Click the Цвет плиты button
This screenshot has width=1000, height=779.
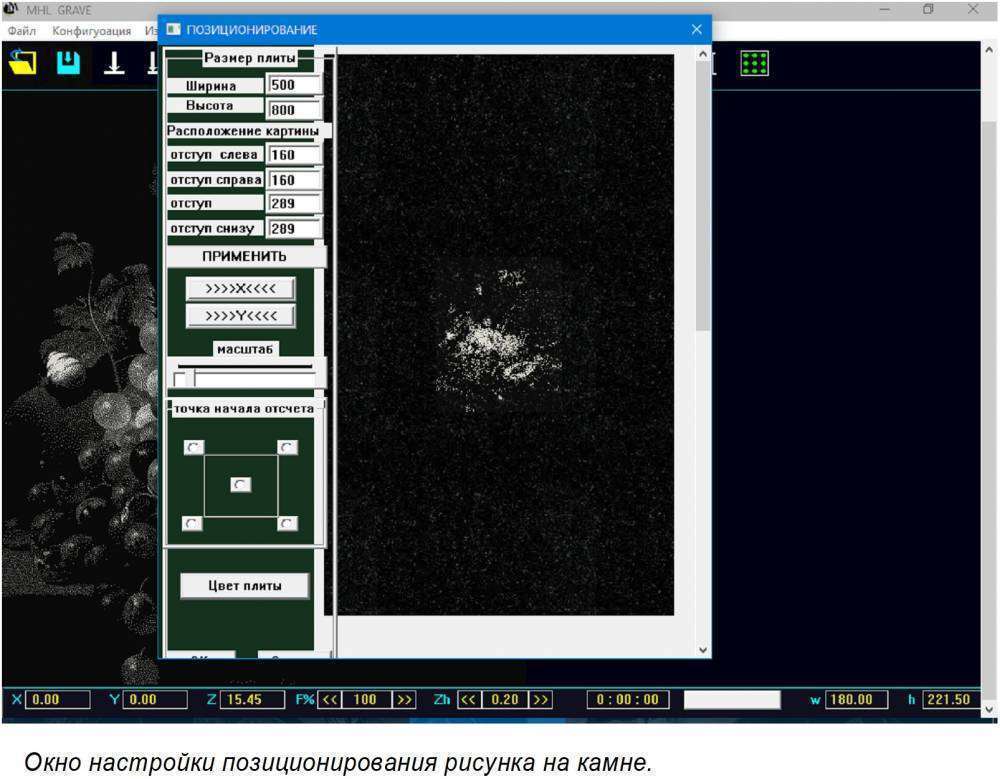pos(244,586)
